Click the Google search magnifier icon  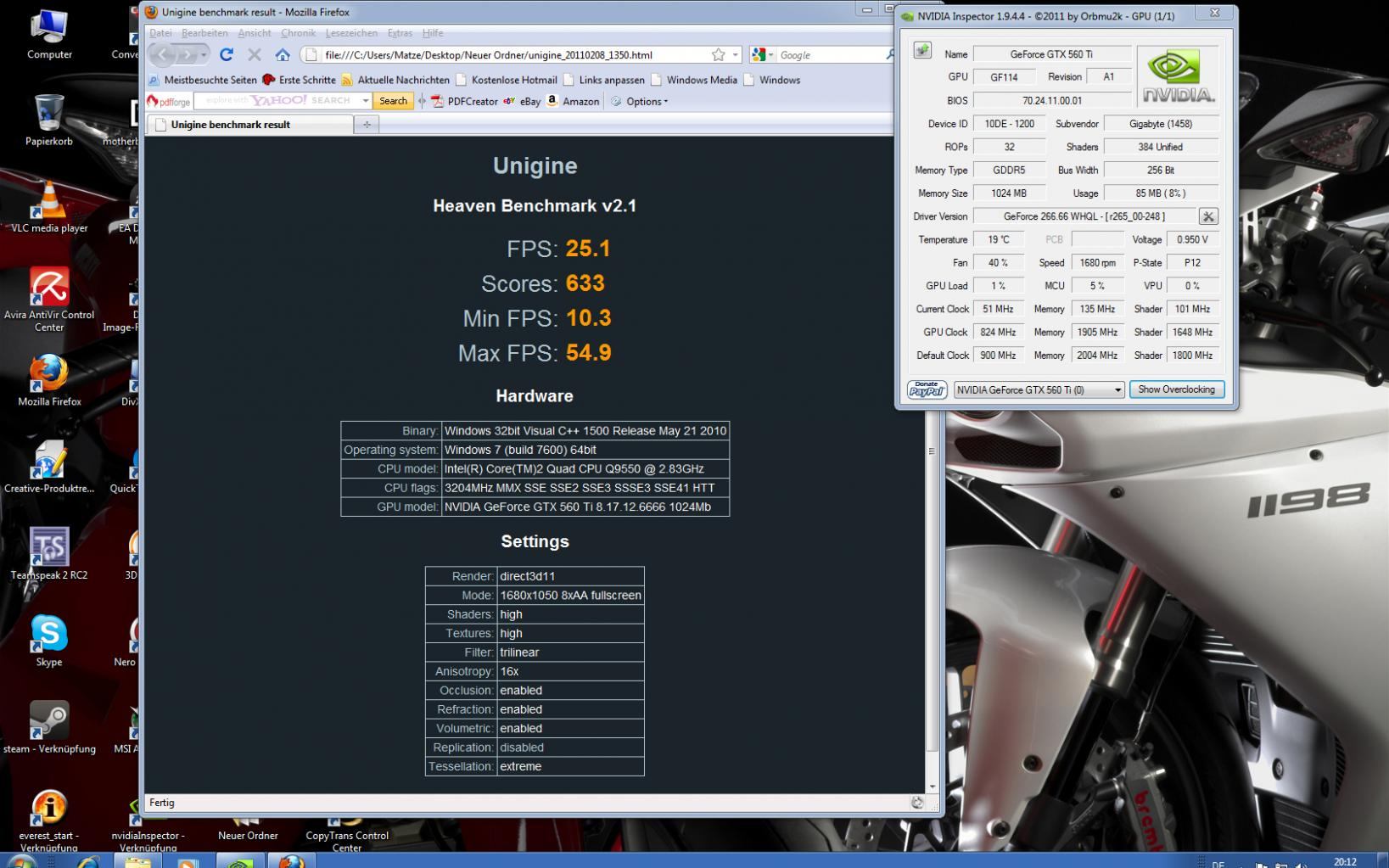tap(890, 55)
